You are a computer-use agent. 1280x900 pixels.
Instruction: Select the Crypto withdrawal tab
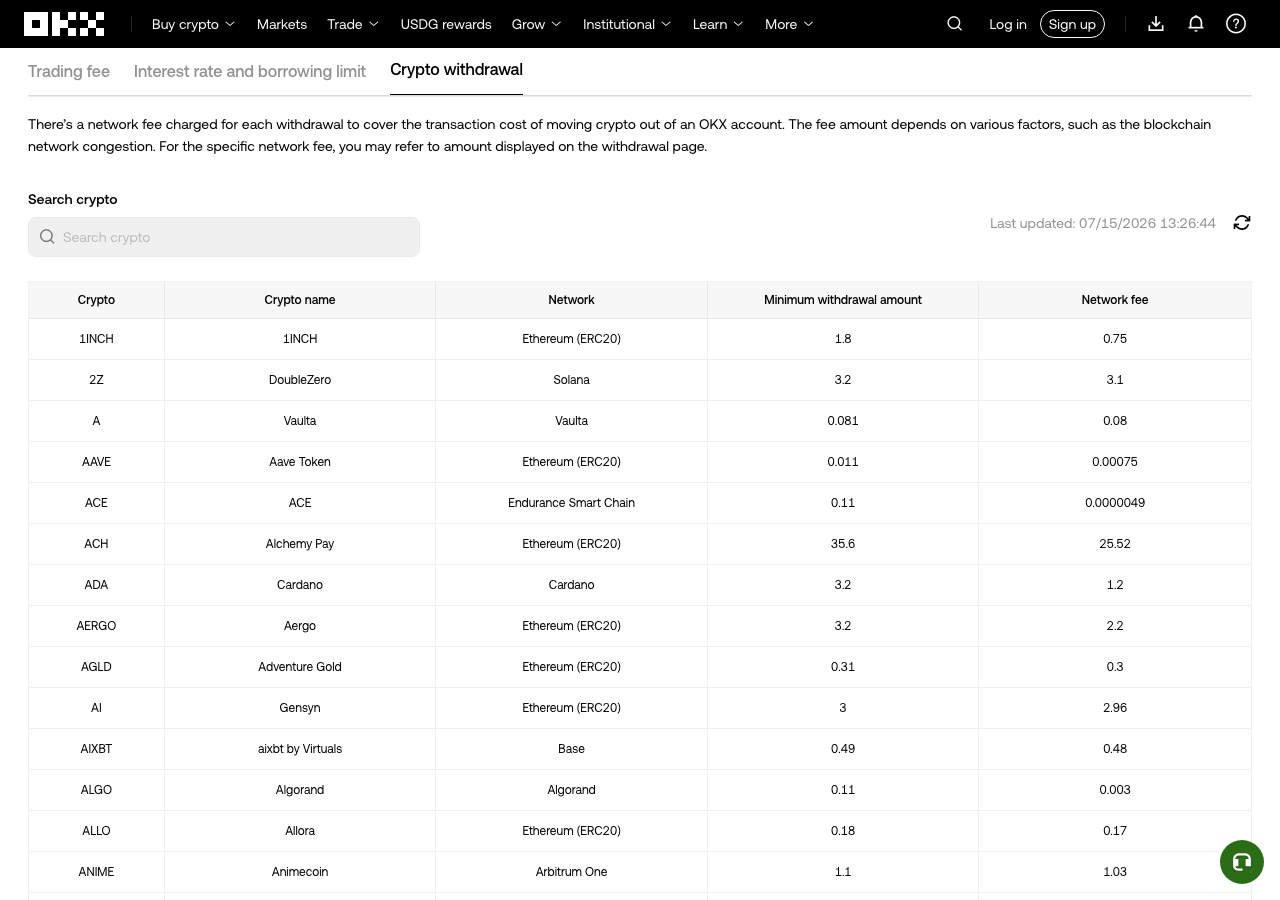pyautogui.click(x=456, y=70)
